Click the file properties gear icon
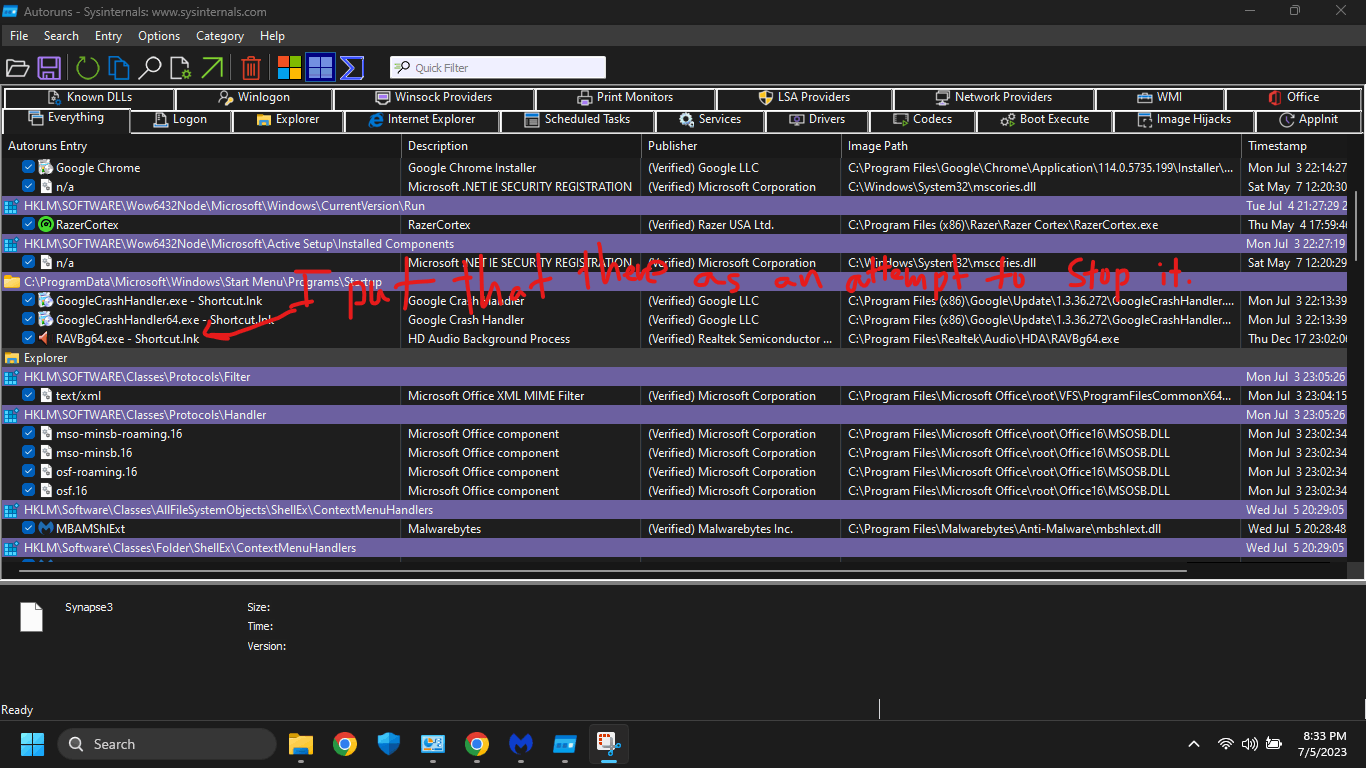Screen dimensions: 1366x768 click(180, 68)
